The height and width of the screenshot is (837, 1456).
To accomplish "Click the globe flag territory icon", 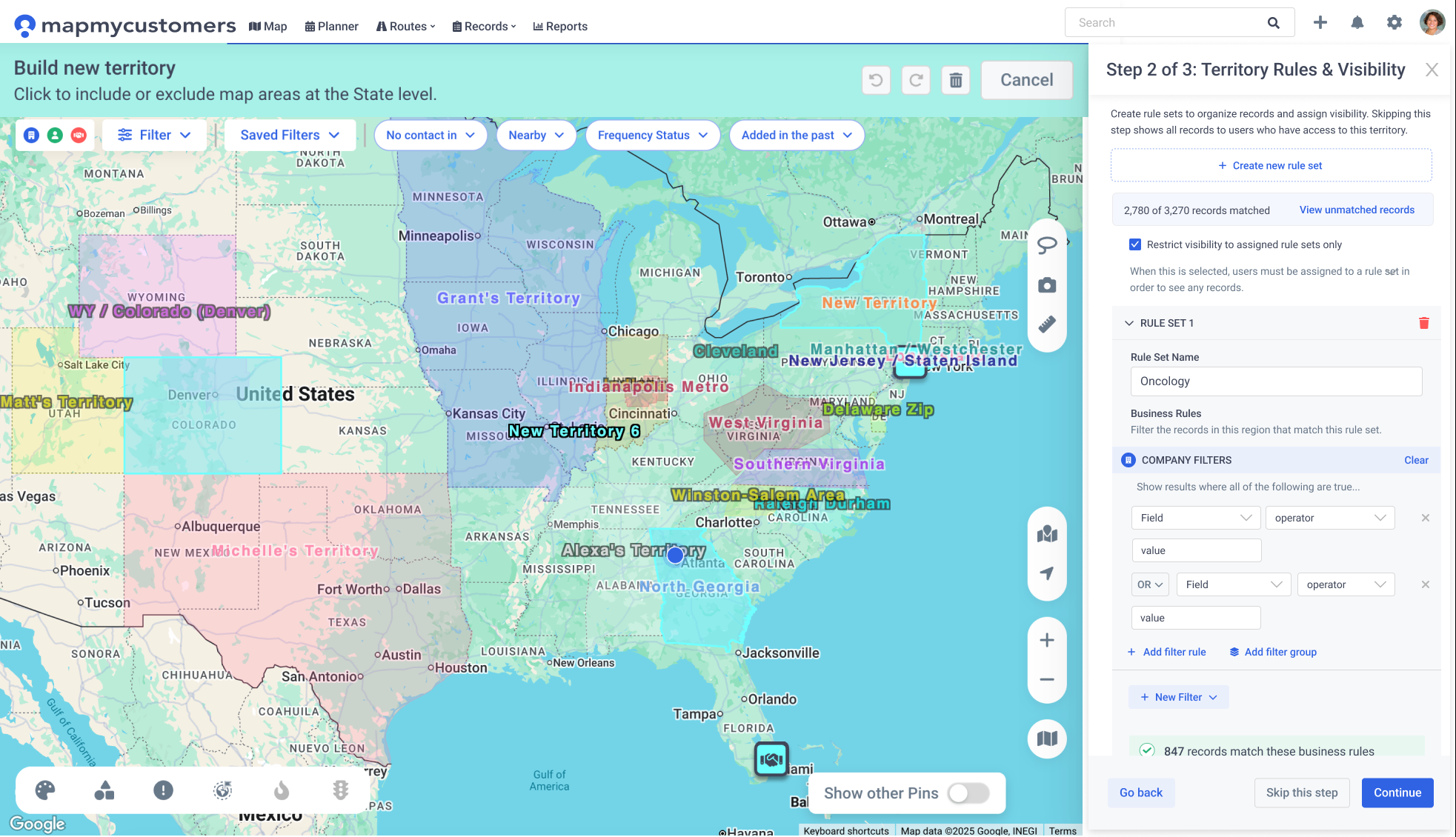I will pos(222,790).
